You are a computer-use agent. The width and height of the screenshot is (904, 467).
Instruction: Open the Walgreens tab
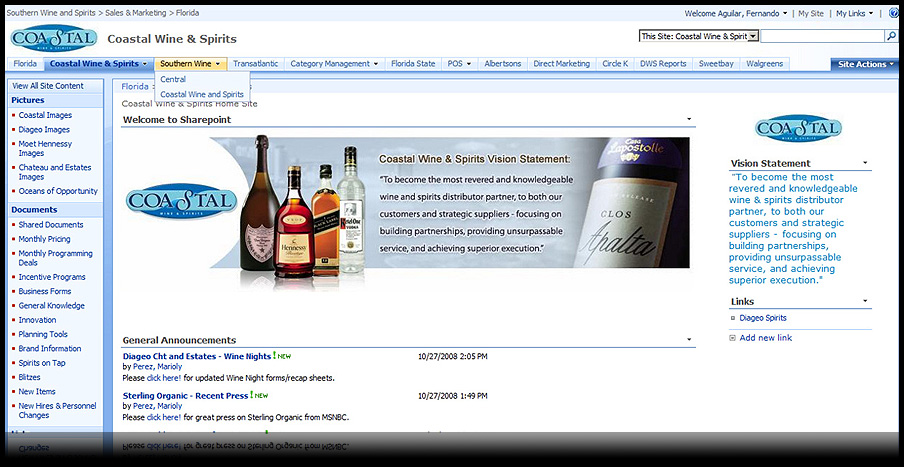[764, 64]
